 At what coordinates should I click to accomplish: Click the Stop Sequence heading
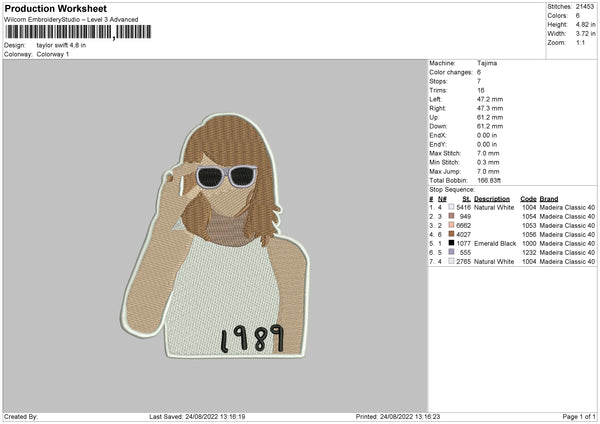(x=452, y=190)
